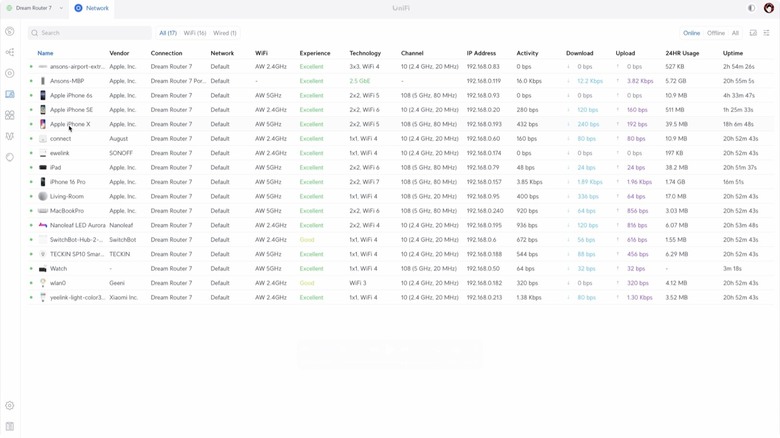
Task: Click the Apple iPhone 6s device icon
Action: [x=43, y=95]
